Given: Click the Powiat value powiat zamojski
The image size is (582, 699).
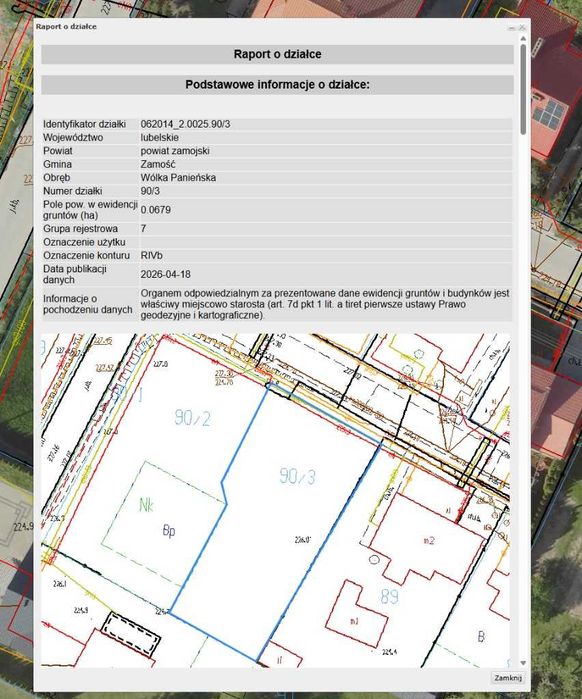Looking at the screenshot, I should point(175,151).
